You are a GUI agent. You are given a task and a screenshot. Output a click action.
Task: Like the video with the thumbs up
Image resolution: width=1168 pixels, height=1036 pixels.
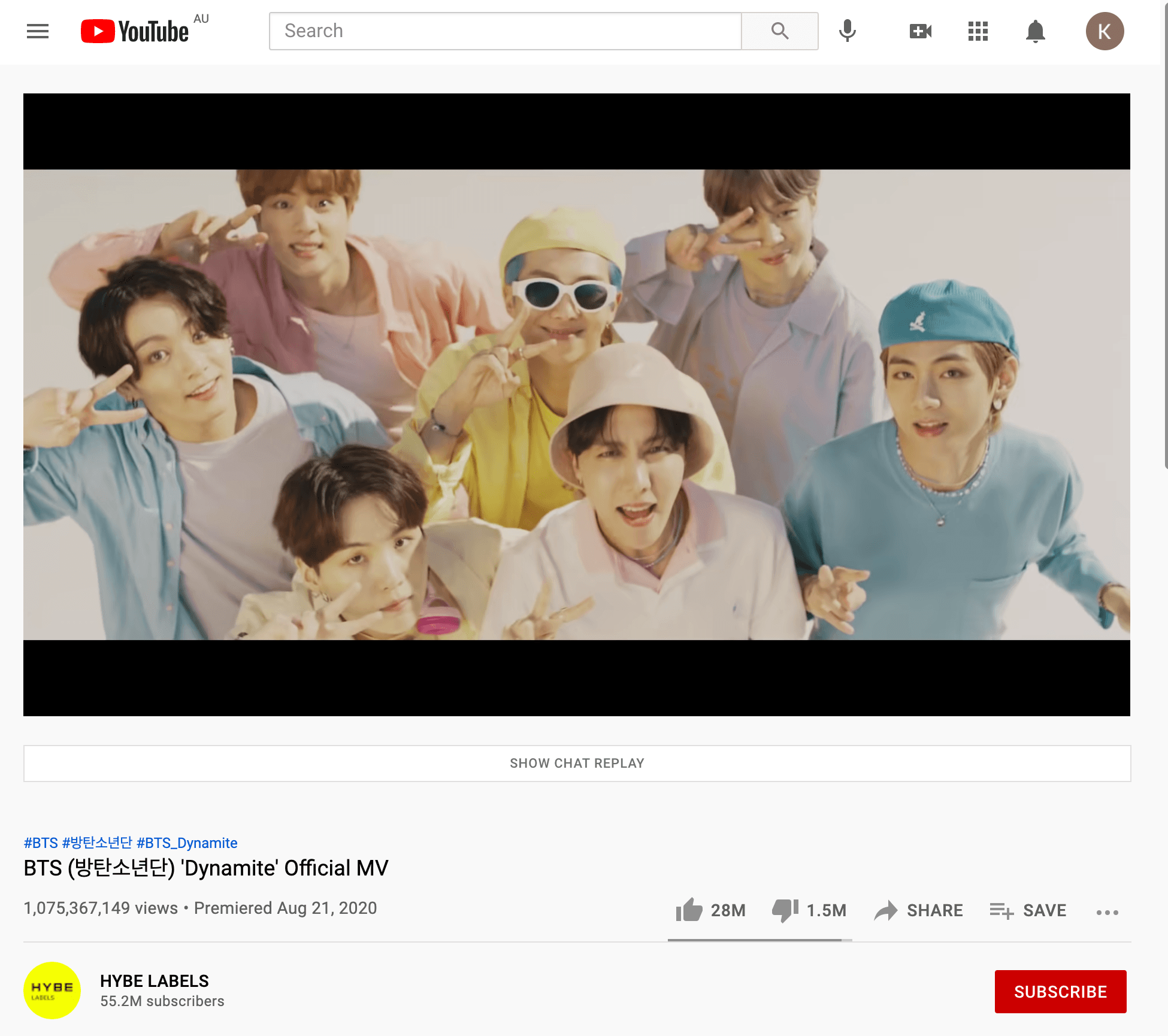click(689, 910)
